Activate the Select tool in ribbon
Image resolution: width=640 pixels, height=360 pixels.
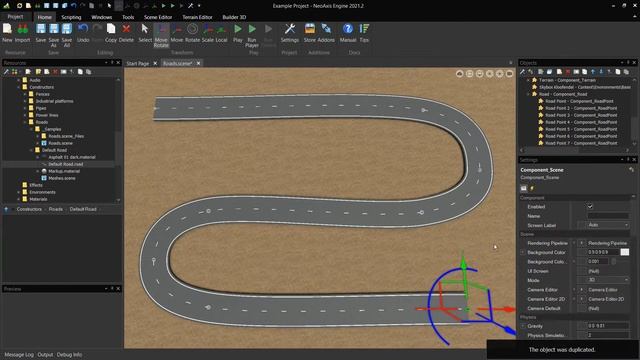(145, 33)
